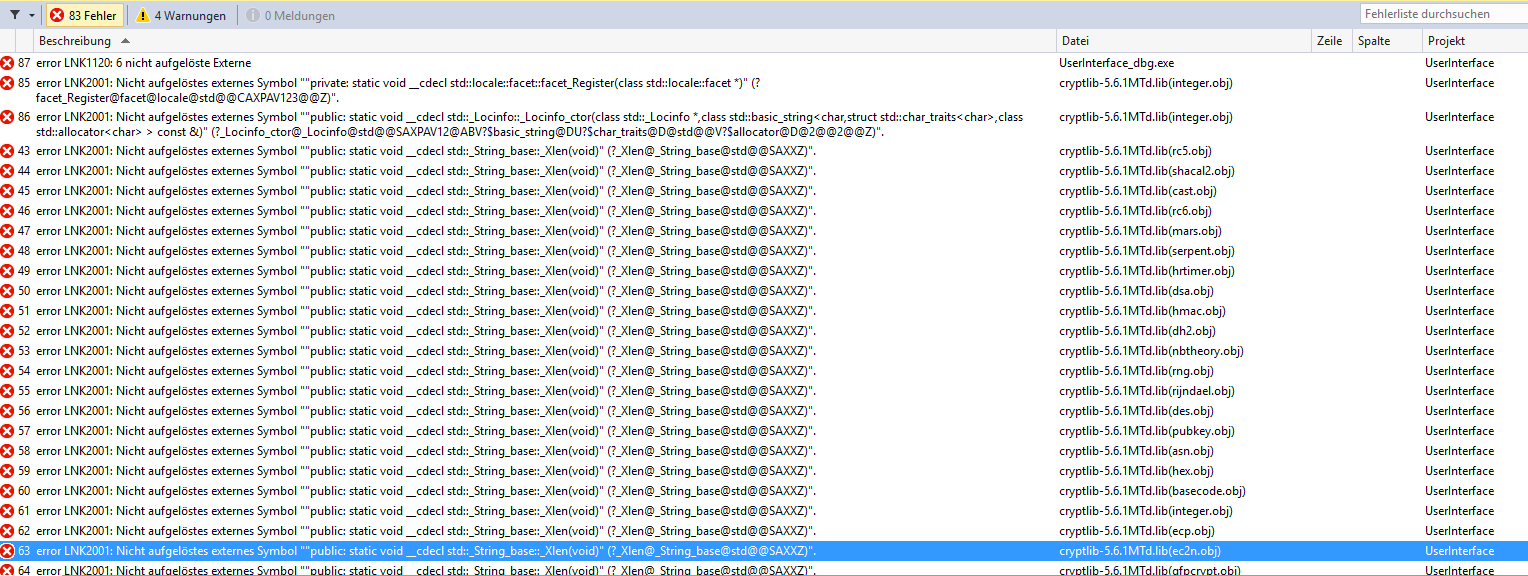
Task: Click the red error icon of entry 62
Action: point(8,531)
